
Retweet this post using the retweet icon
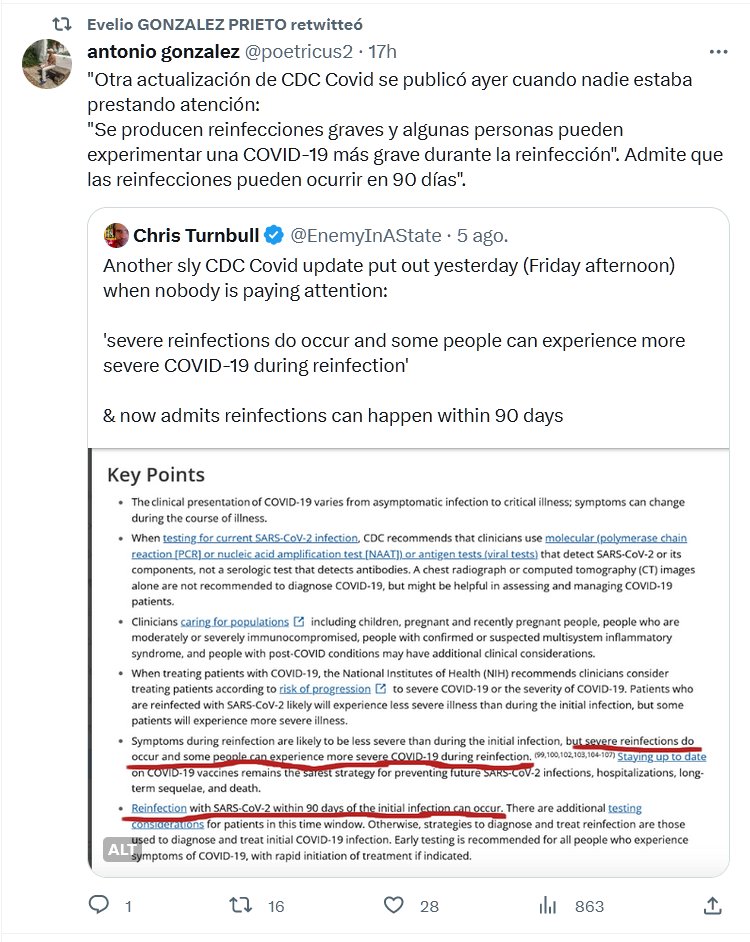point(241,905)
